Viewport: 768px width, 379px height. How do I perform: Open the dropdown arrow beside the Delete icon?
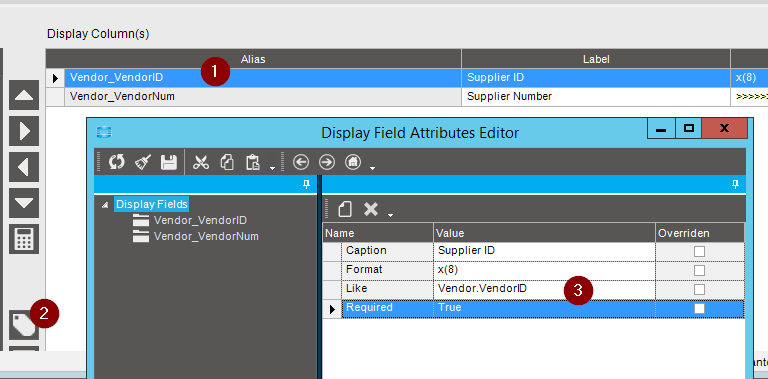point(390,214)
